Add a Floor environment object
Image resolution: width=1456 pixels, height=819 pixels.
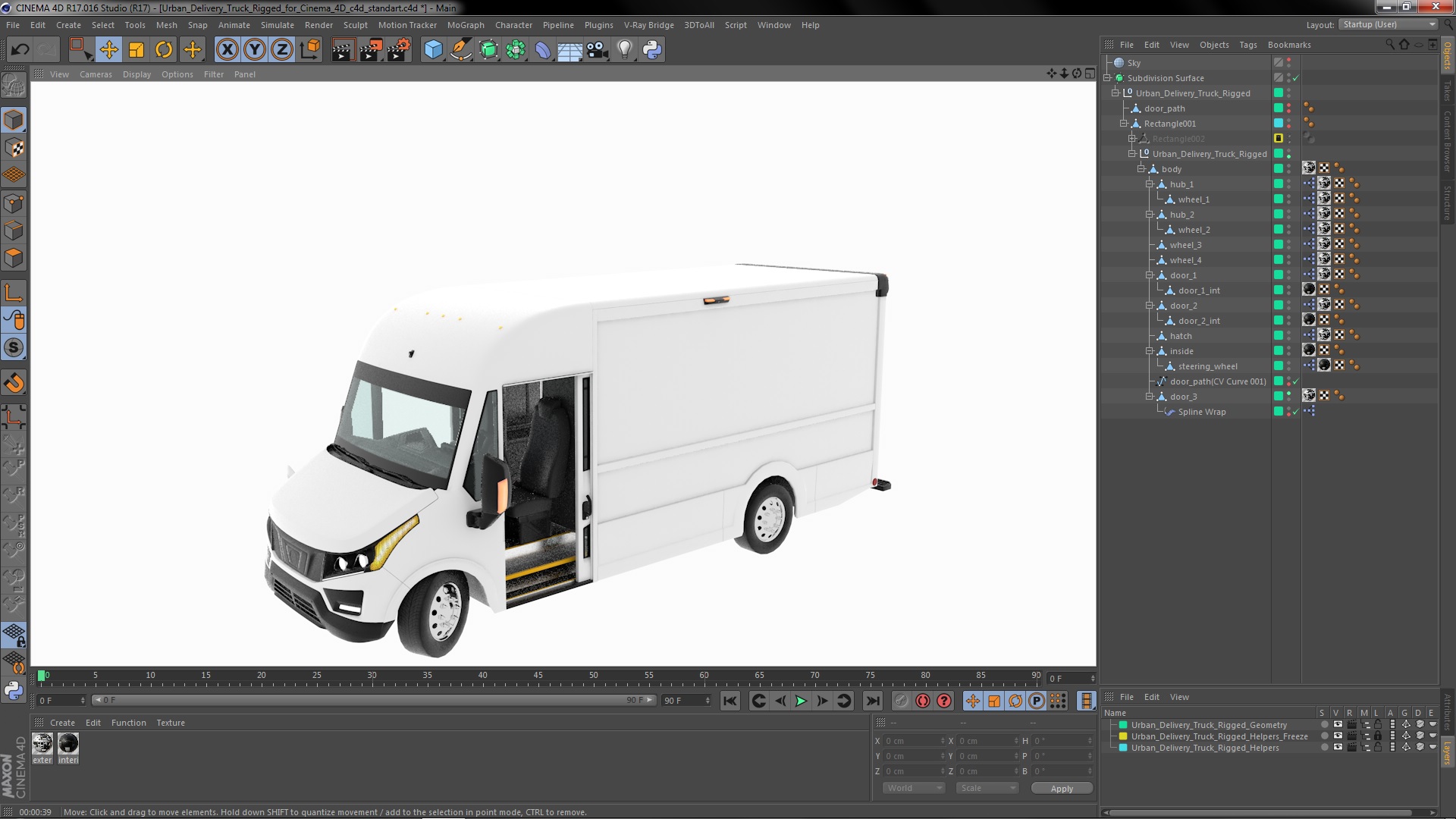[570, 50]
